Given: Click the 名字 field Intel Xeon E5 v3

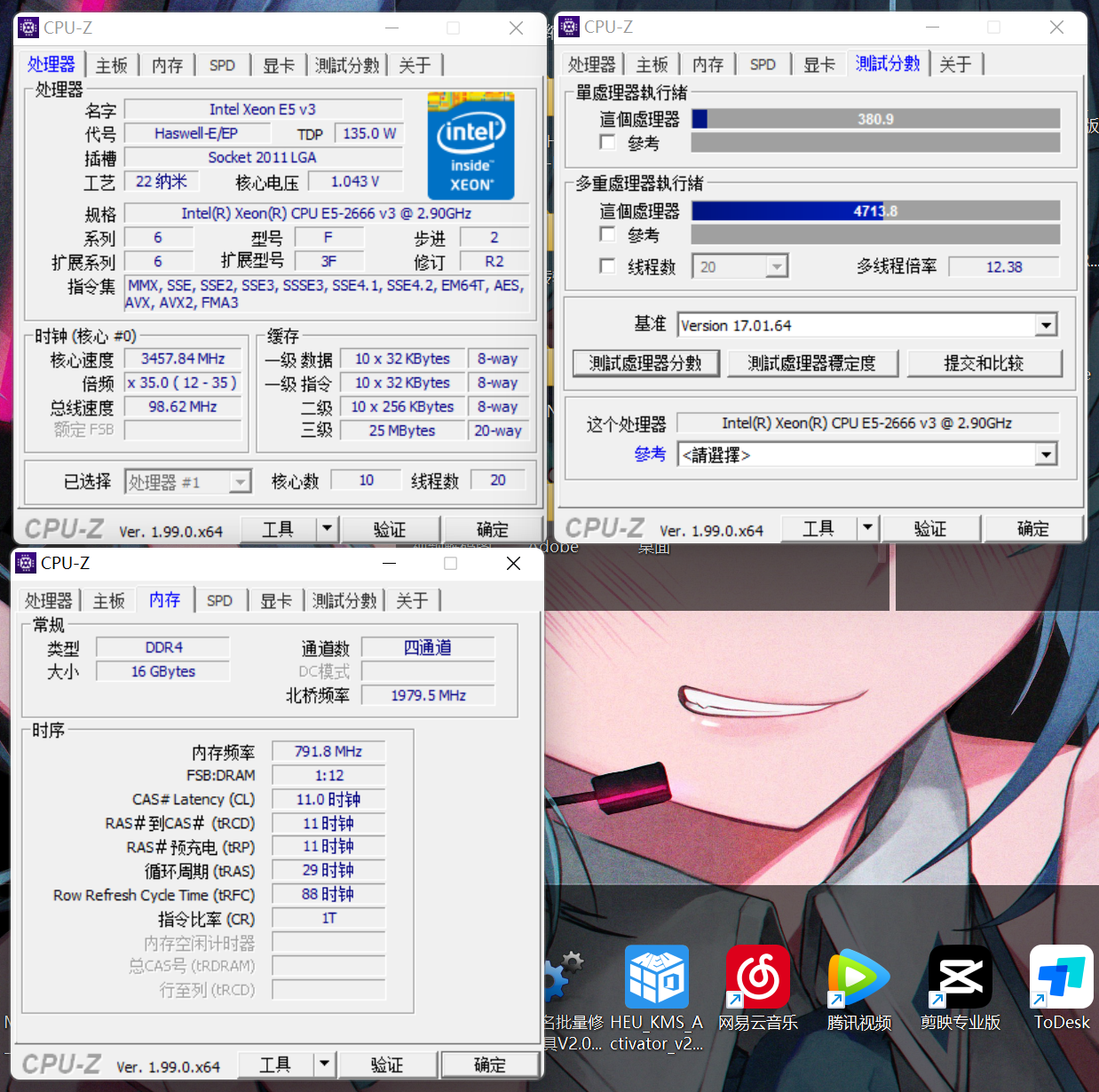Looking at the screenshot, I should coord(263,109).
